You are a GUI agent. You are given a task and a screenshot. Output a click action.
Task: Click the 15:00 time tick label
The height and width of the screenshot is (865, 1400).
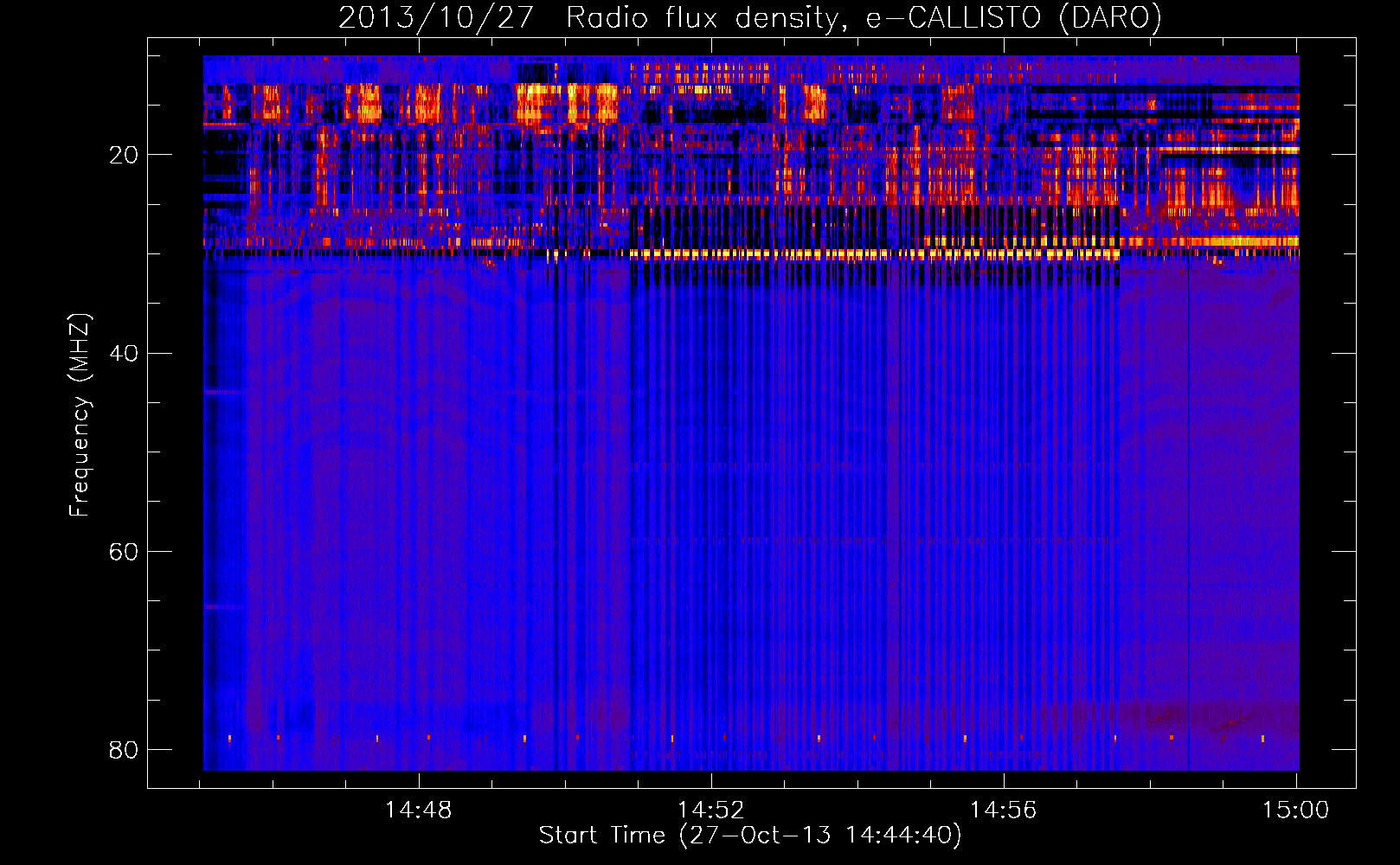point(1296,810)
